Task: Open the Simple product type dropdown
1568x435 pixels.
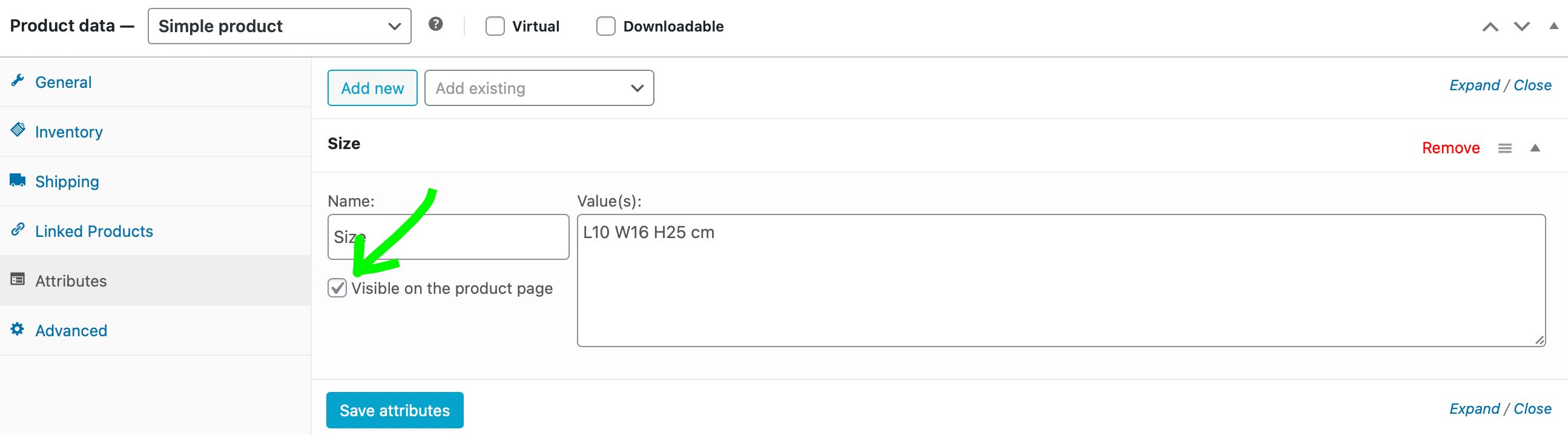Action: click(x=279, y=26)
